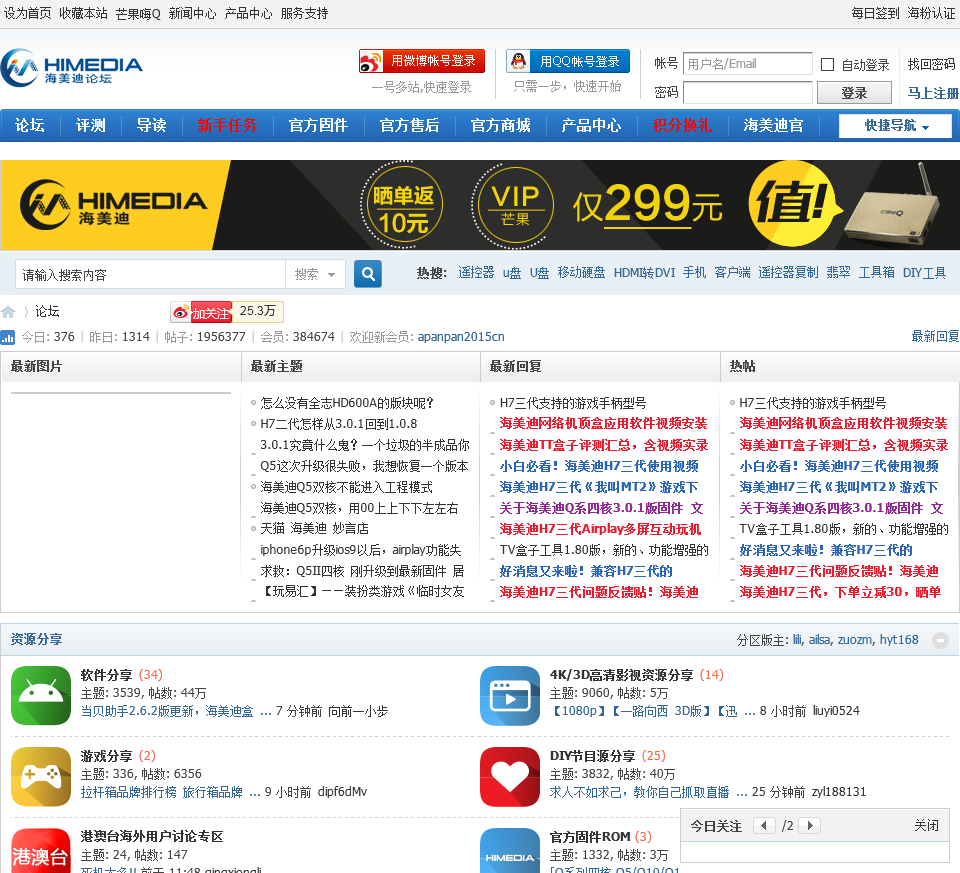Open the 官方固件ROM HIMEDIA icon
This screenshot has height=873, width=960.
(510, 851)
